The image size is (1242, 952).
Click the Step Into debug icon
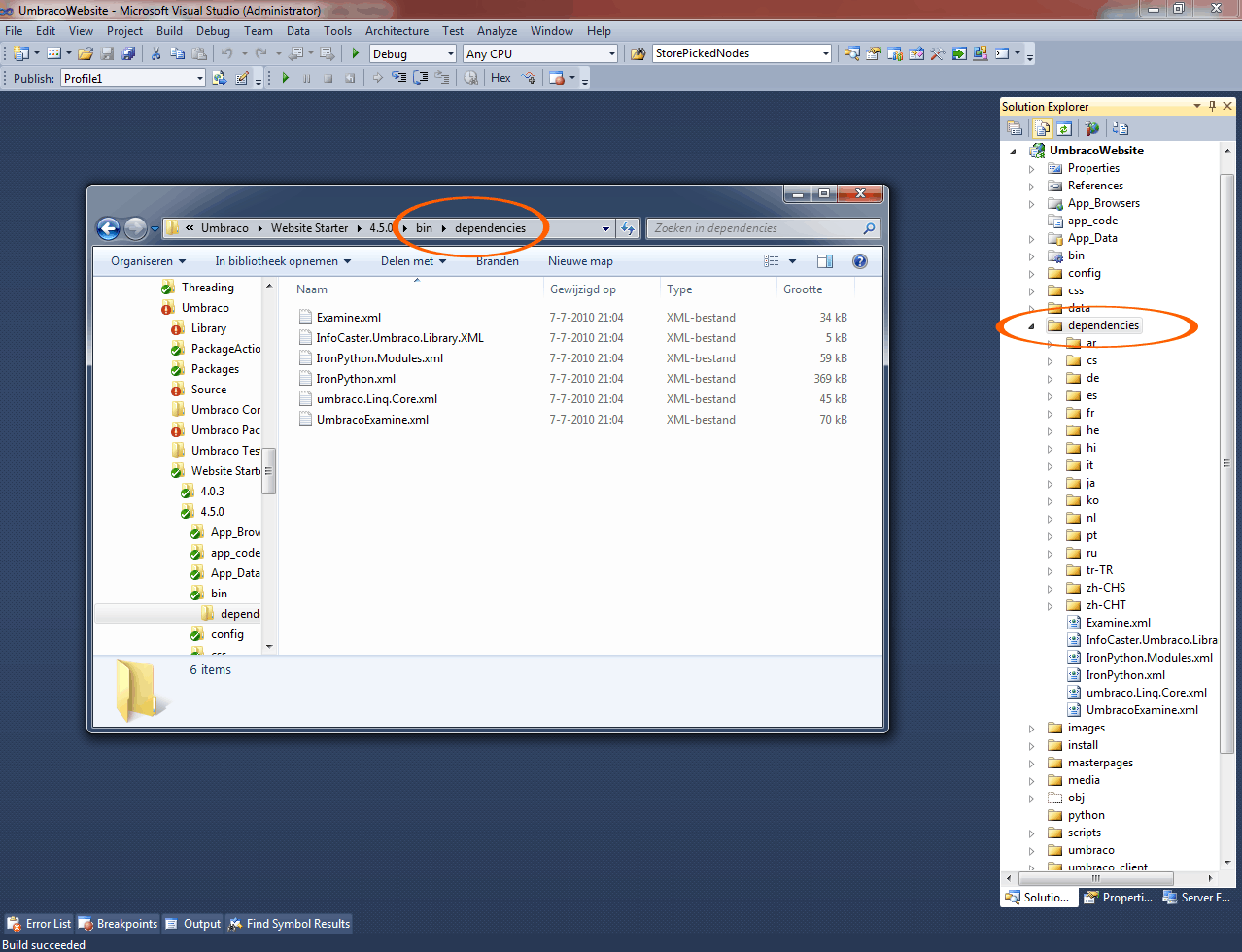[x=398, y=78]
